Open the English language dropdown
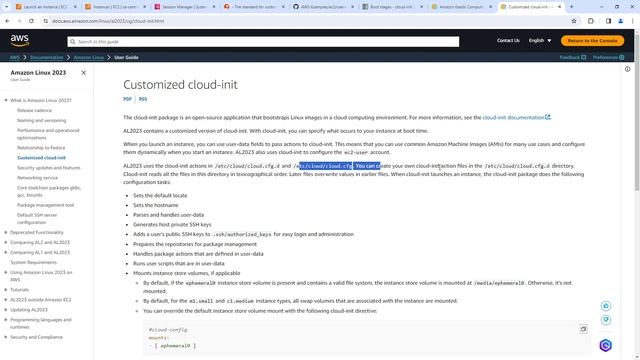640x360 pixels. 540,40
